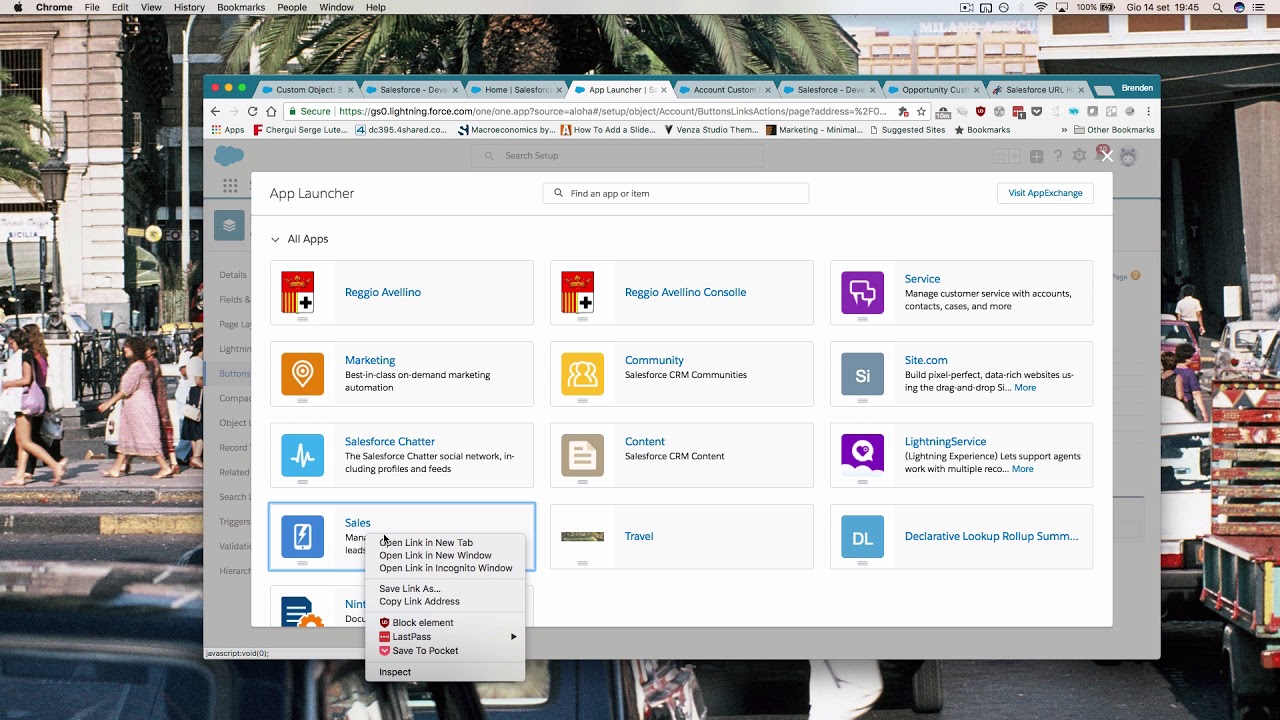Close the App Launcher with the X icon
This screenshot has width=1280, height=720.
[x=1106, y=156]
